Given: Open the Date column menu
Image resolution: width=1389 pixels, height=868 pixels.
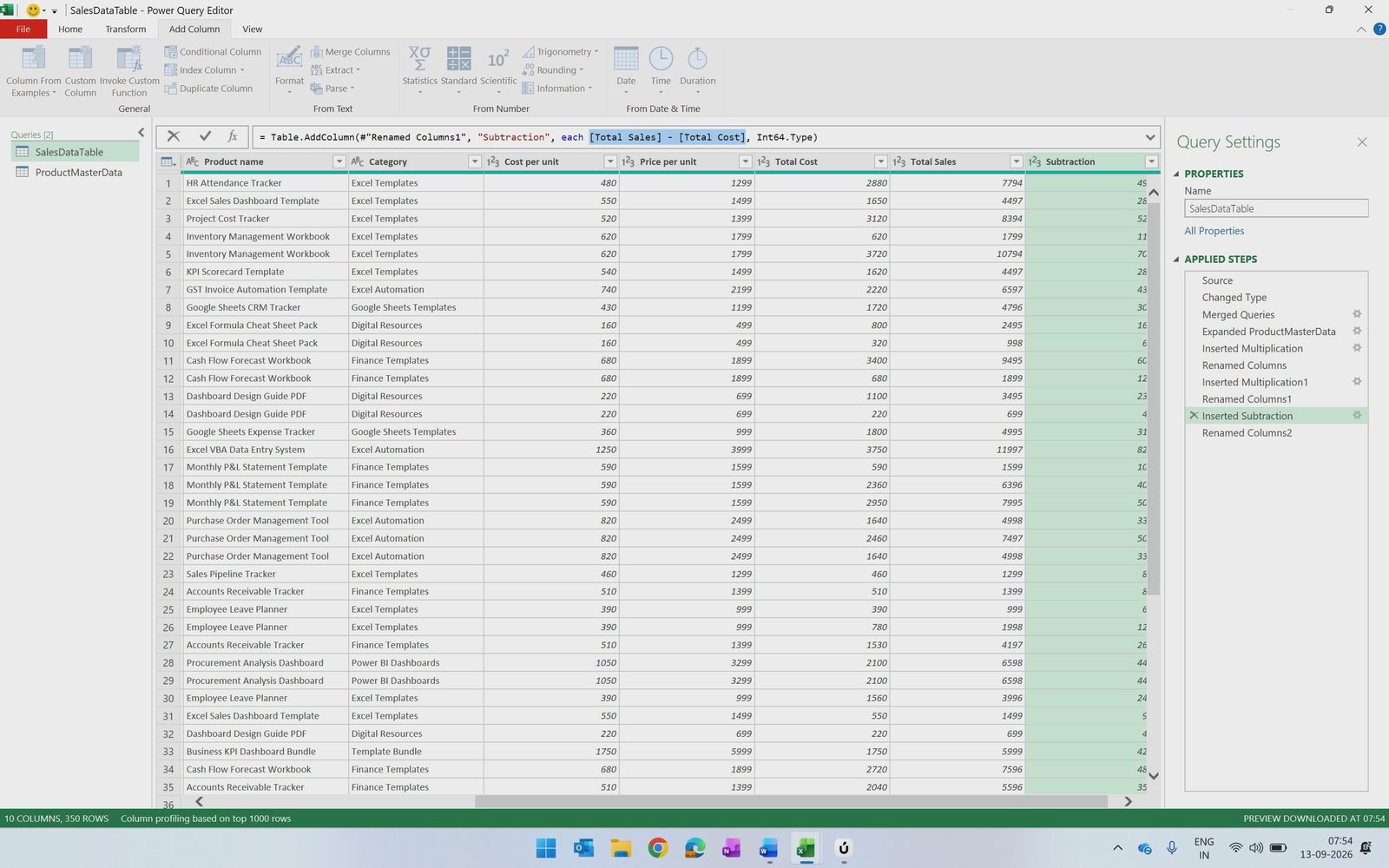Looking at the screenshot, I should click(x=626, y=70).
